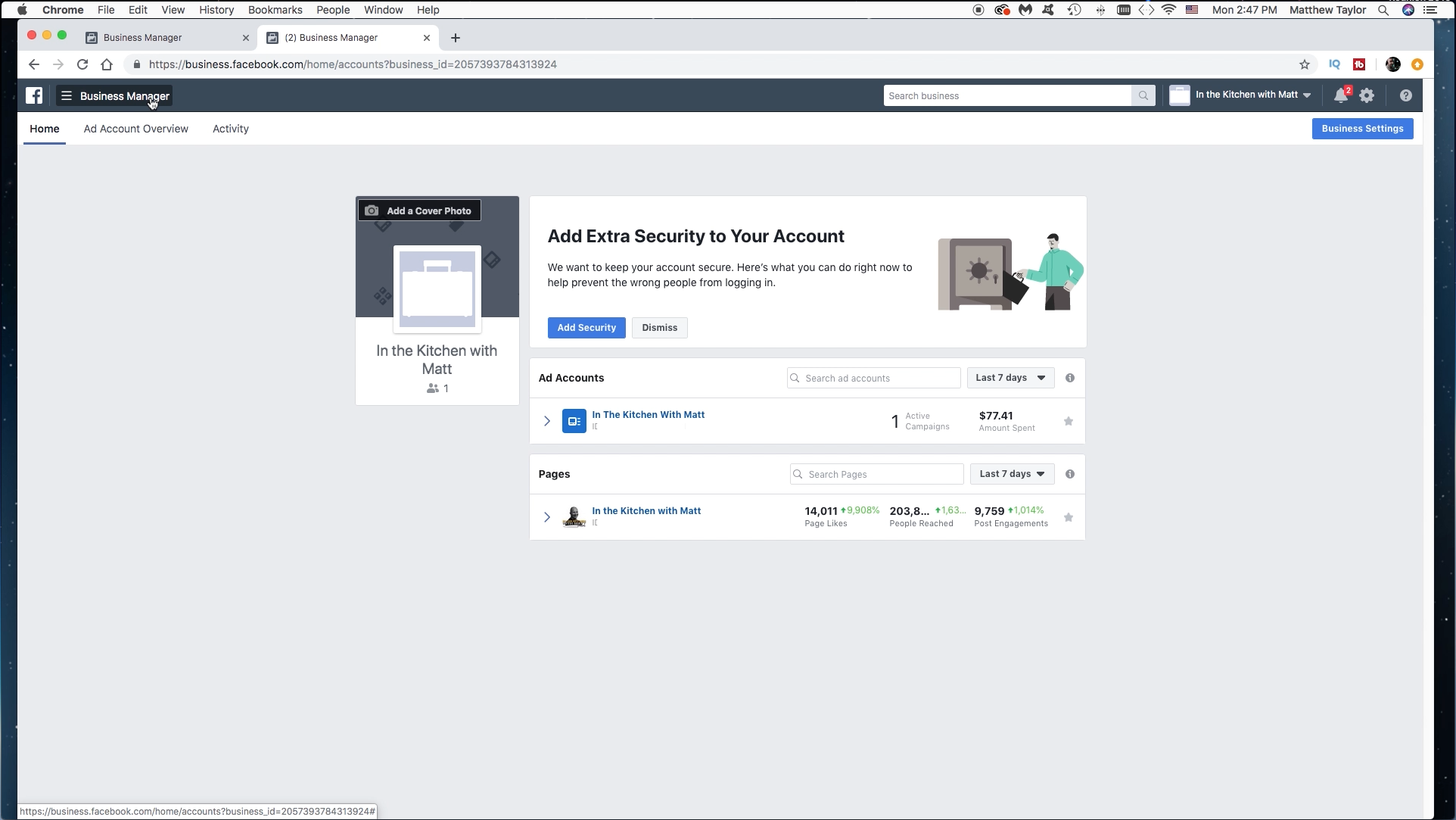Click the Pages info icon
The height and width of the screenshot is (820, 1456).
1070,474
